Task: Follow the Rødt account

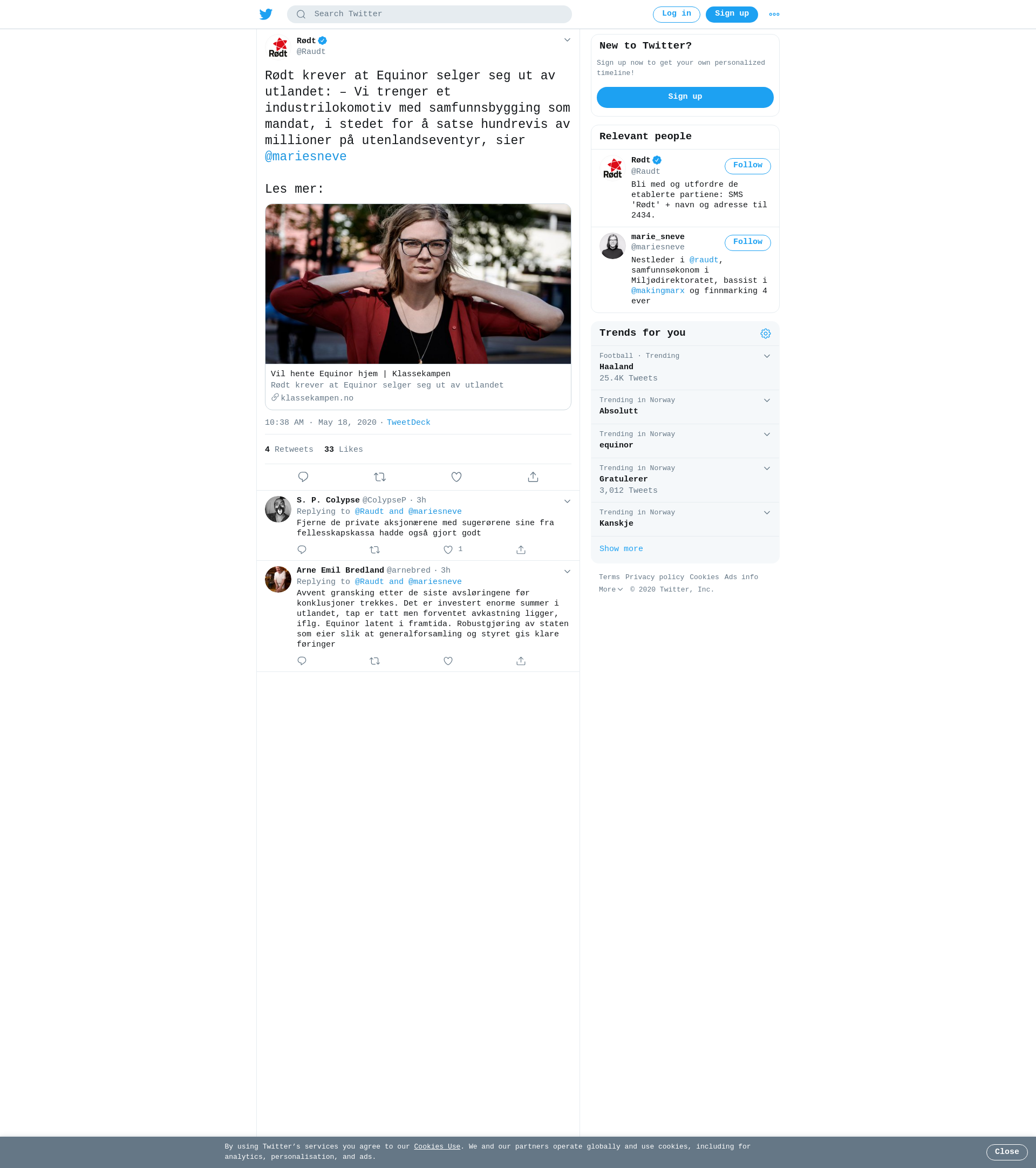Action: [x=747, y=166]
